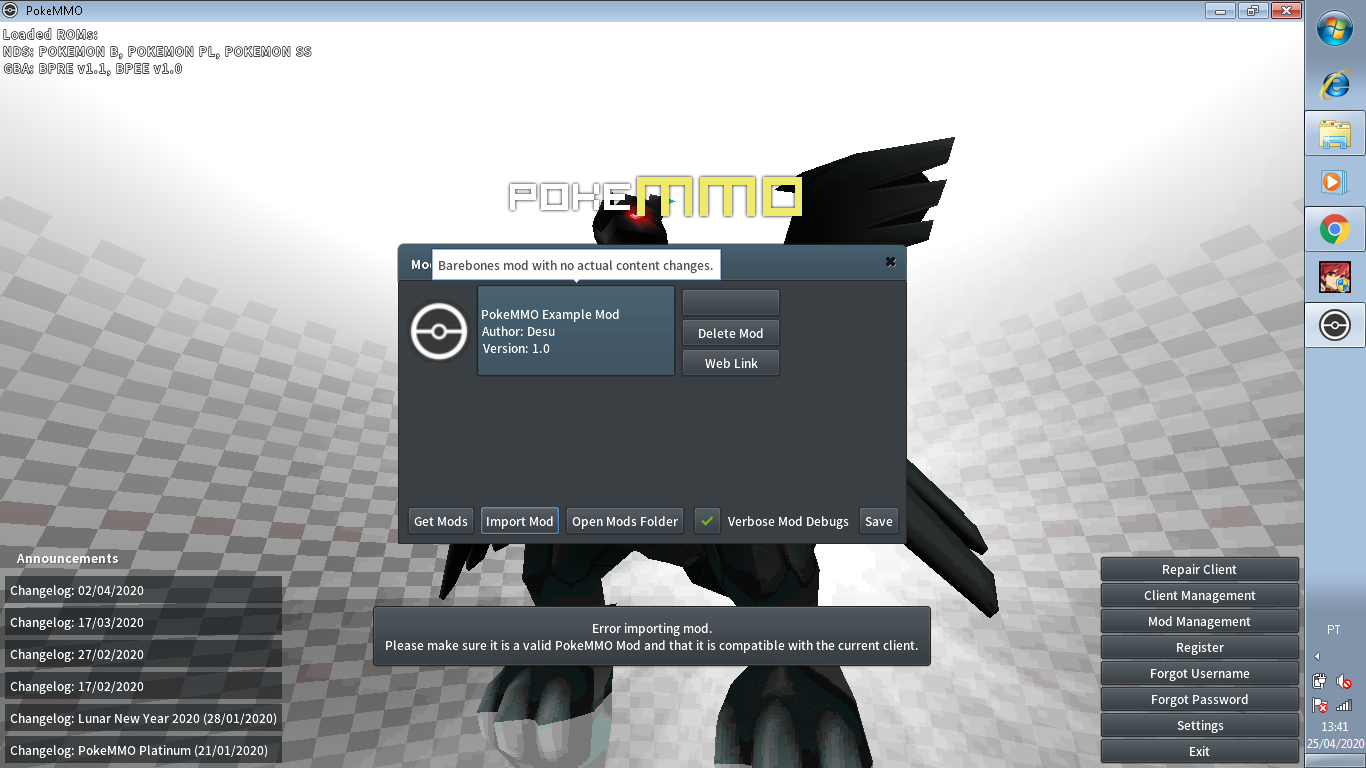
Task: Open Mods Folder button
Action: [625, 521]
